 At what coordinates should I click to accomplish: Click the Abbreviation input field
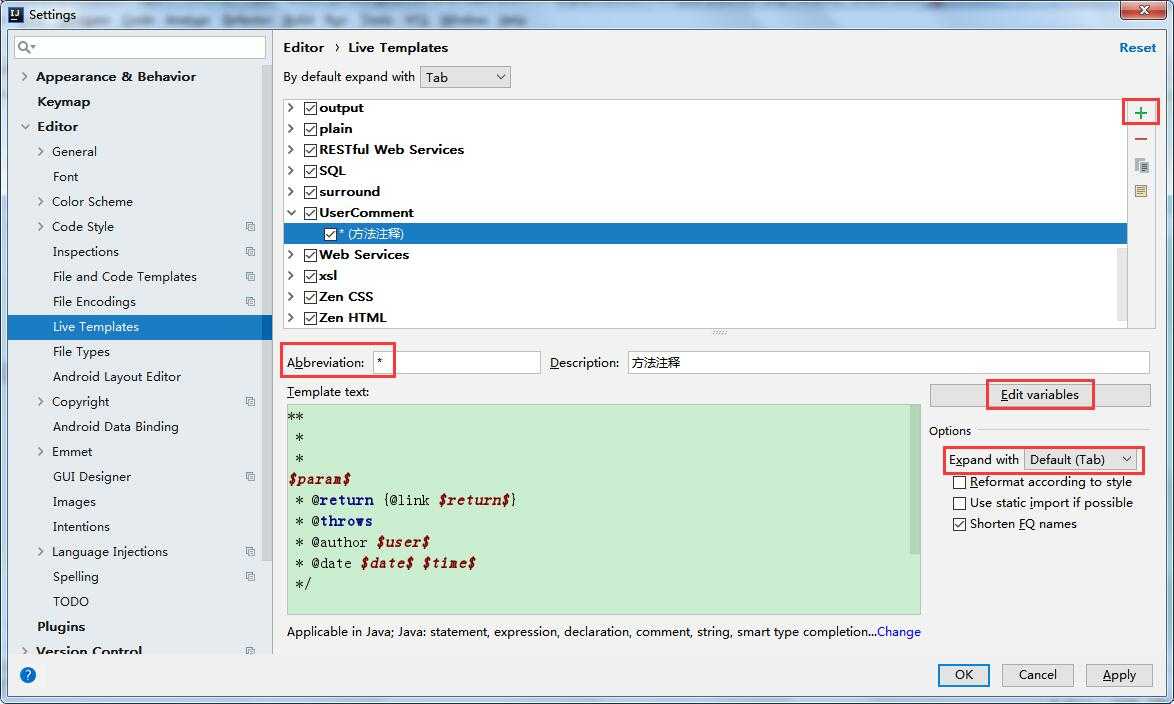coord(456,362)
